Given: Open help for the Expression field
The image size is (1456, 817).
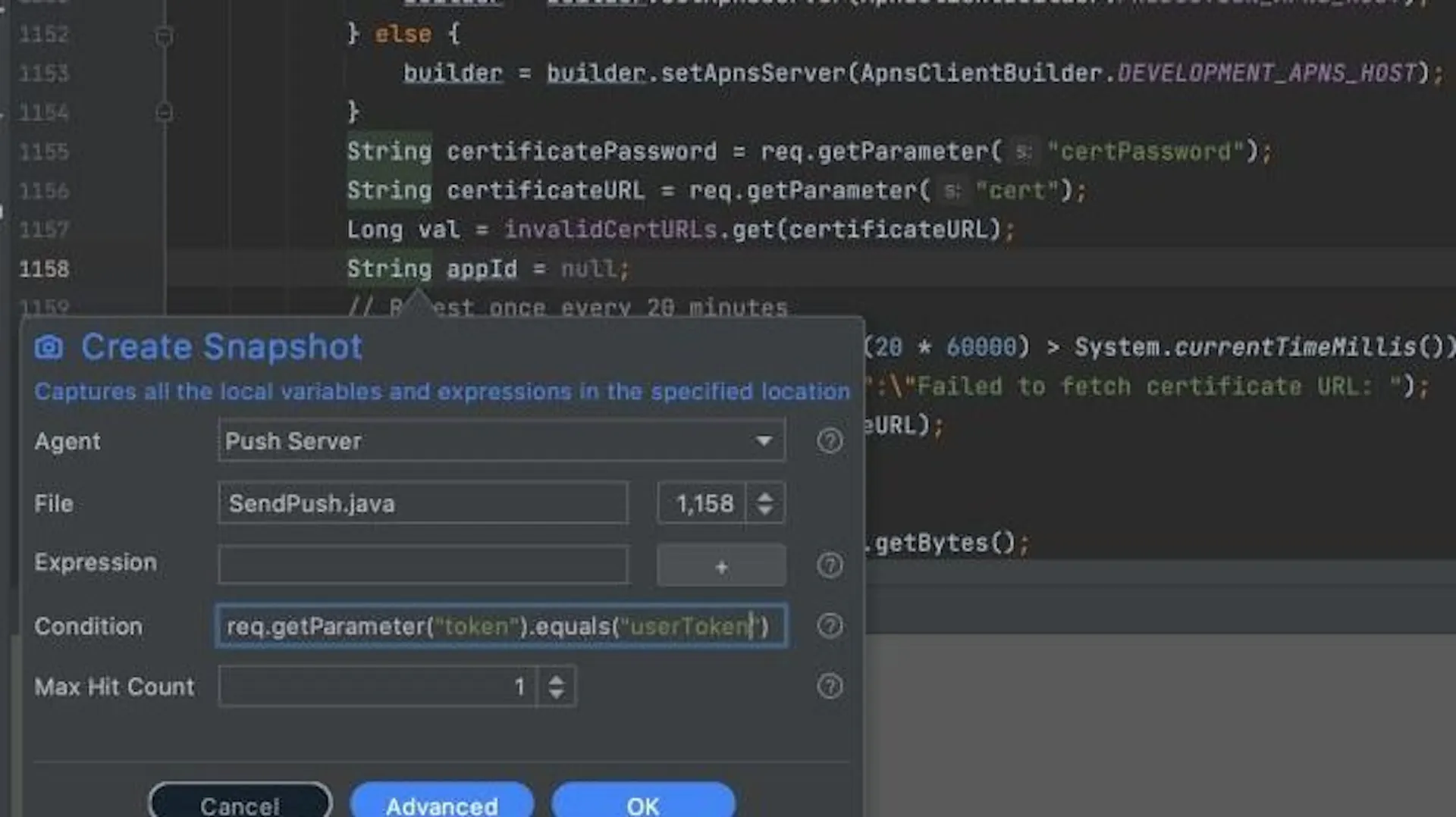Looking at the screenshot, I should pyautogui.click(x=830, y=565).
